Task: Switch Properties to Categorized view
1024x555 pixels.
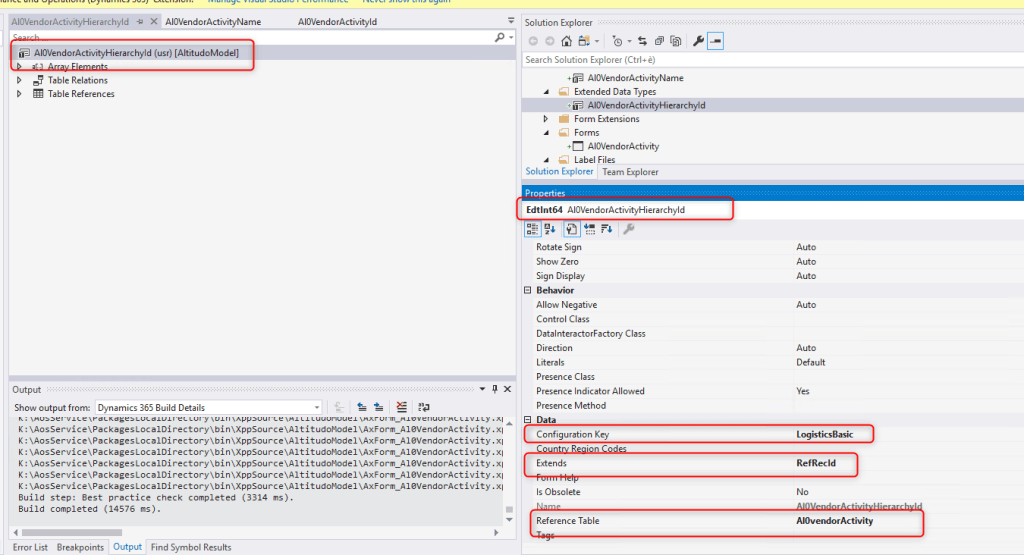Action: (x=533, y=229)
